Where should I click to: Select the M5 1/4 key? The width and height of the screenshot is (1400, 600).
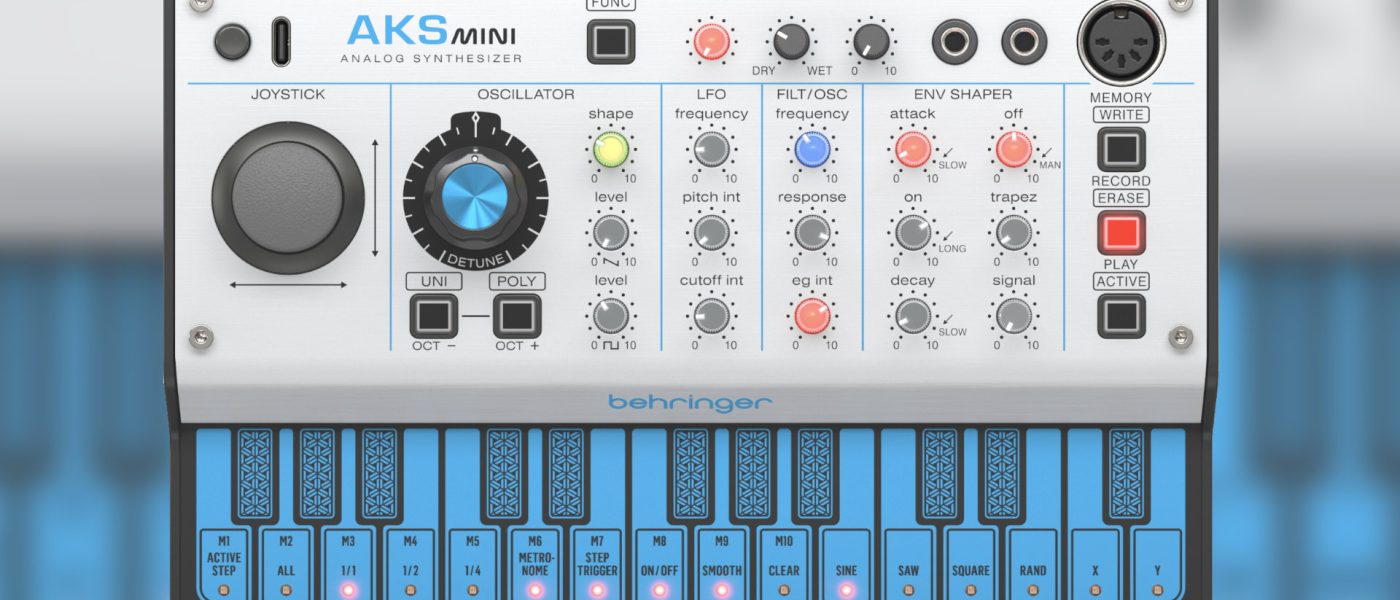point(473,564)
